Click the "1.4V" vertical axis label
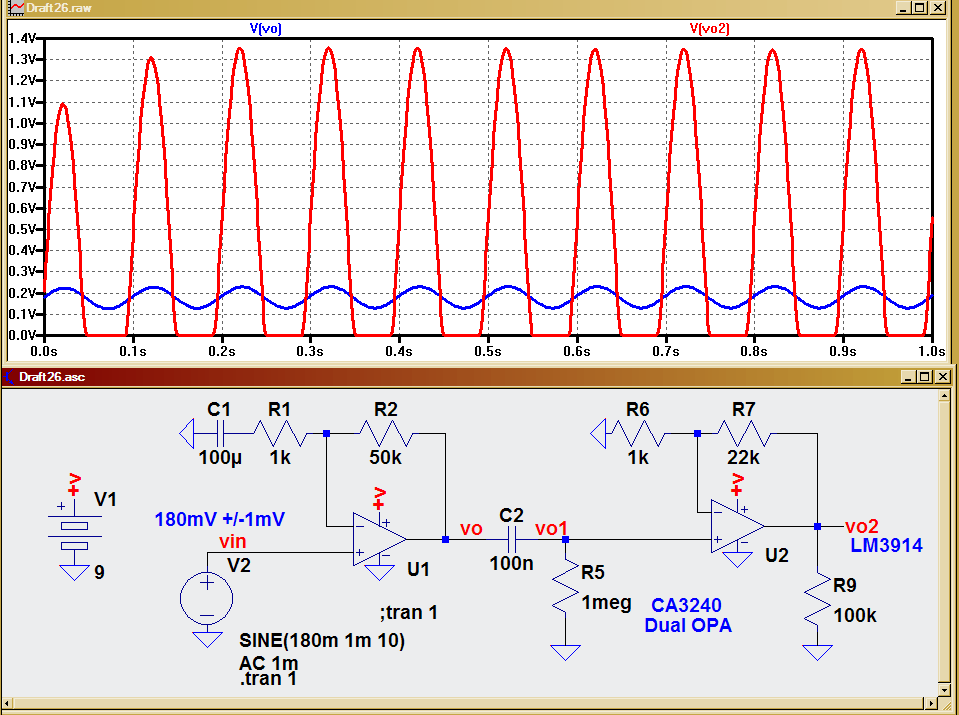959x715 pixels. (x=23, y=38)
